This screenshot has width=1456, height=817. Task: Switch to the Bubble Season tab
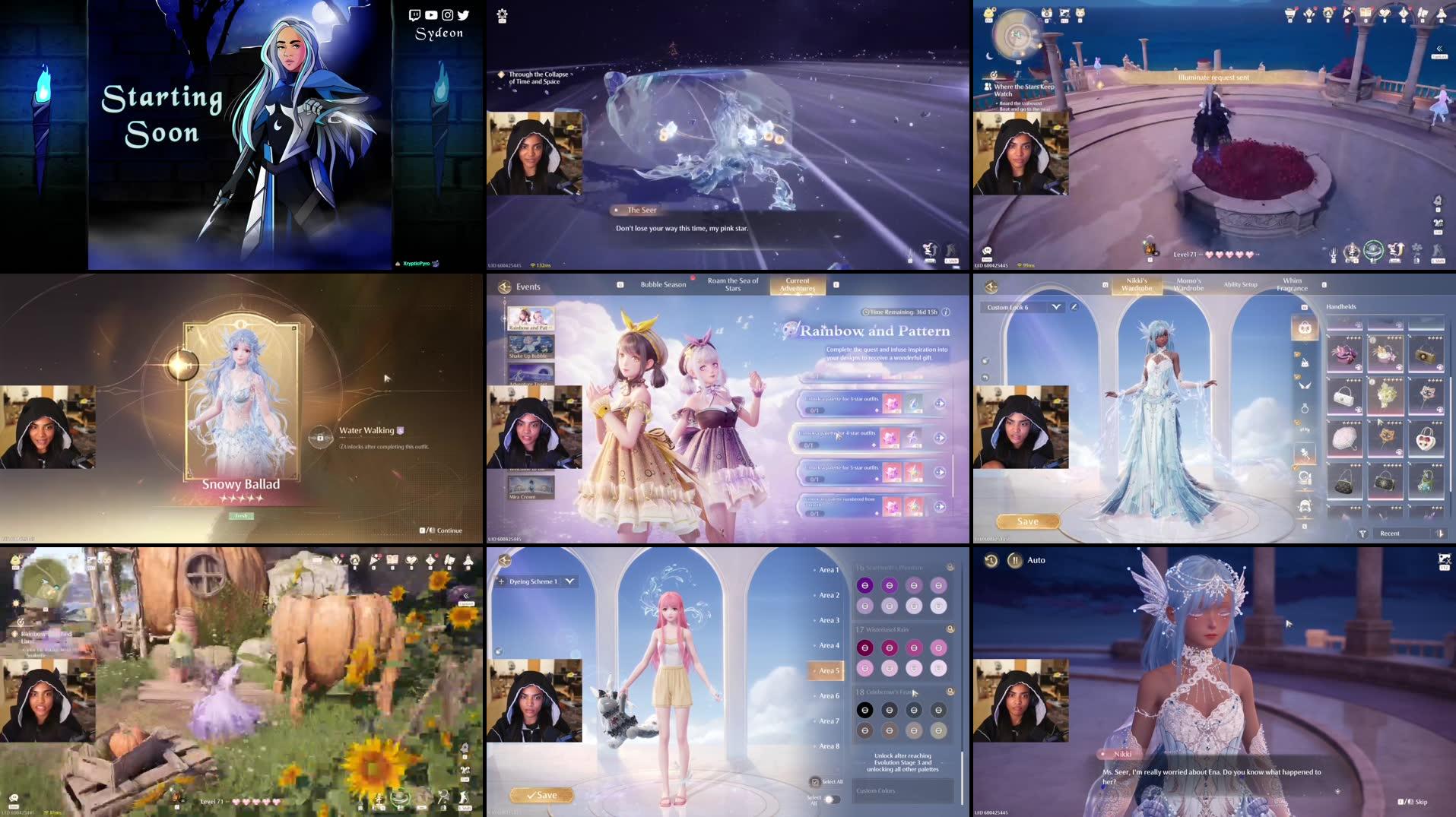pyautogui.click(x=663, y=284)
